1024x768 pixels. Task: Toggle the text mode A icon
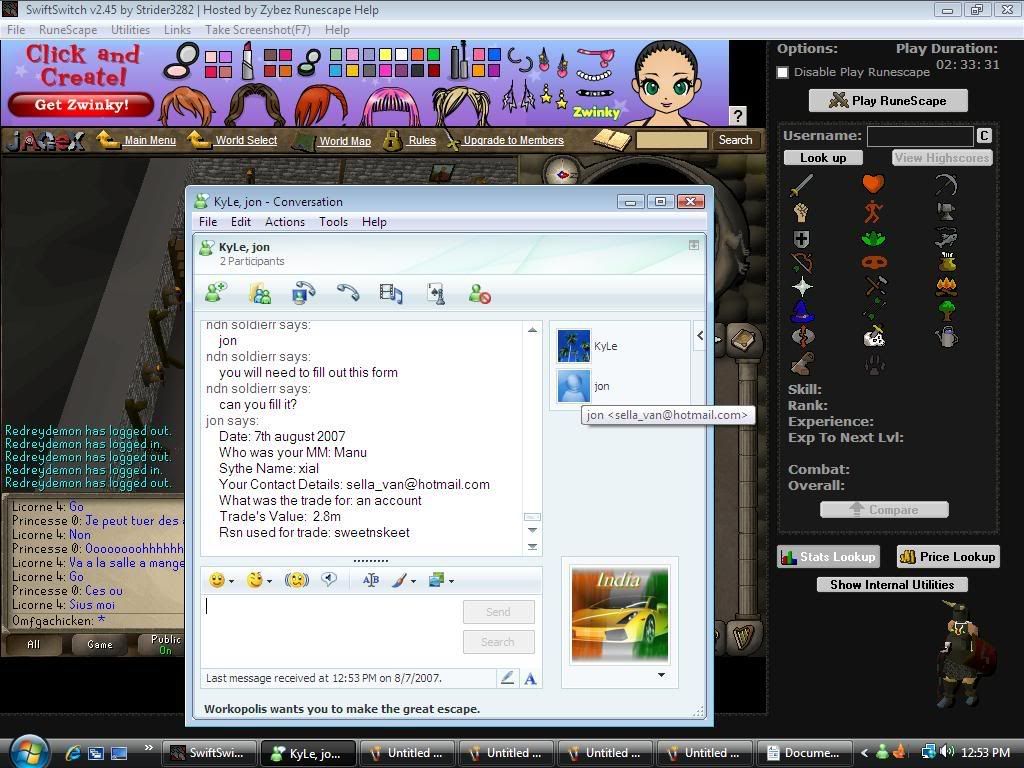530,679
